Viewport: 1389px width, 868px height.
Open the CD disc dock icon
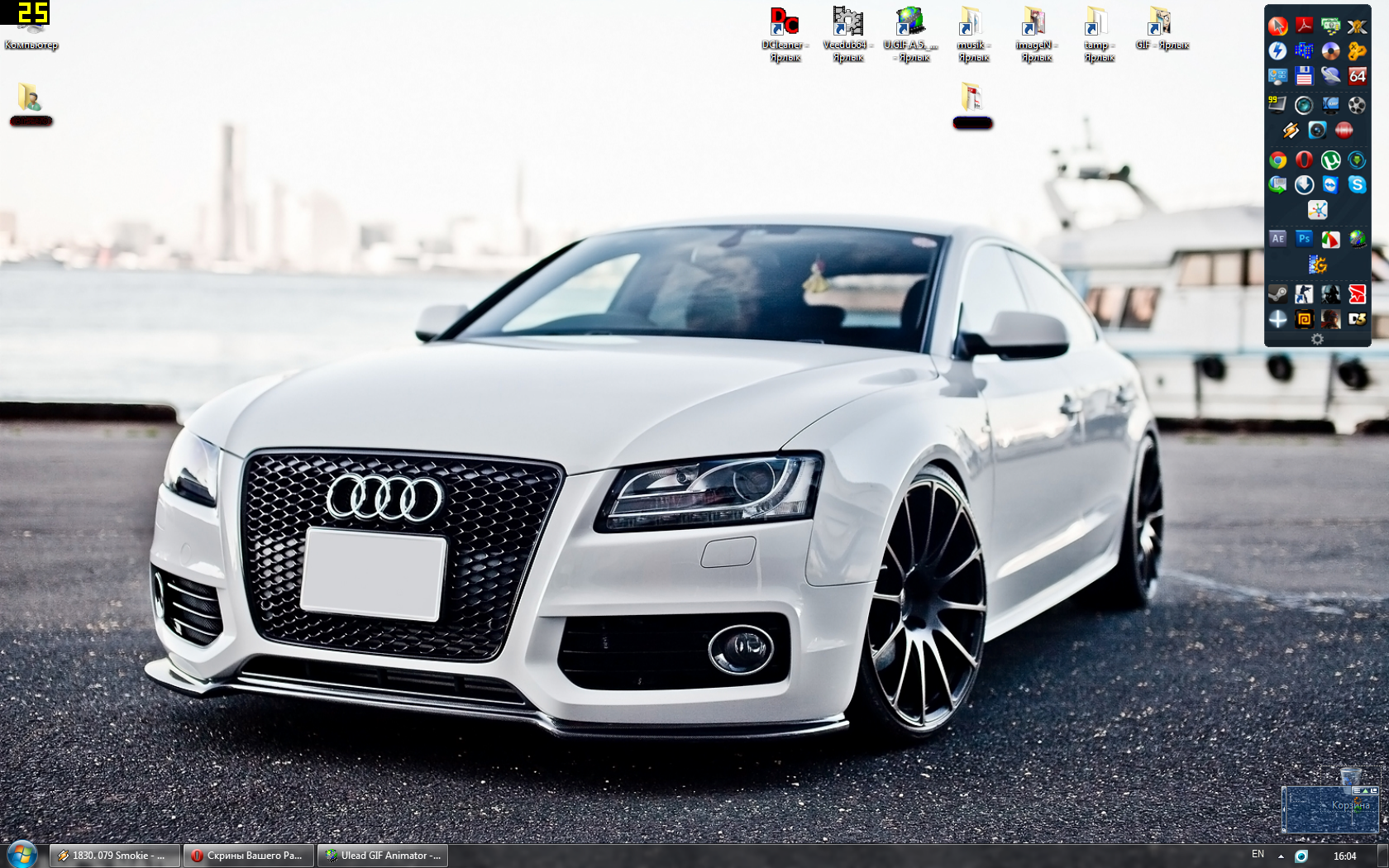[1330, 51]
